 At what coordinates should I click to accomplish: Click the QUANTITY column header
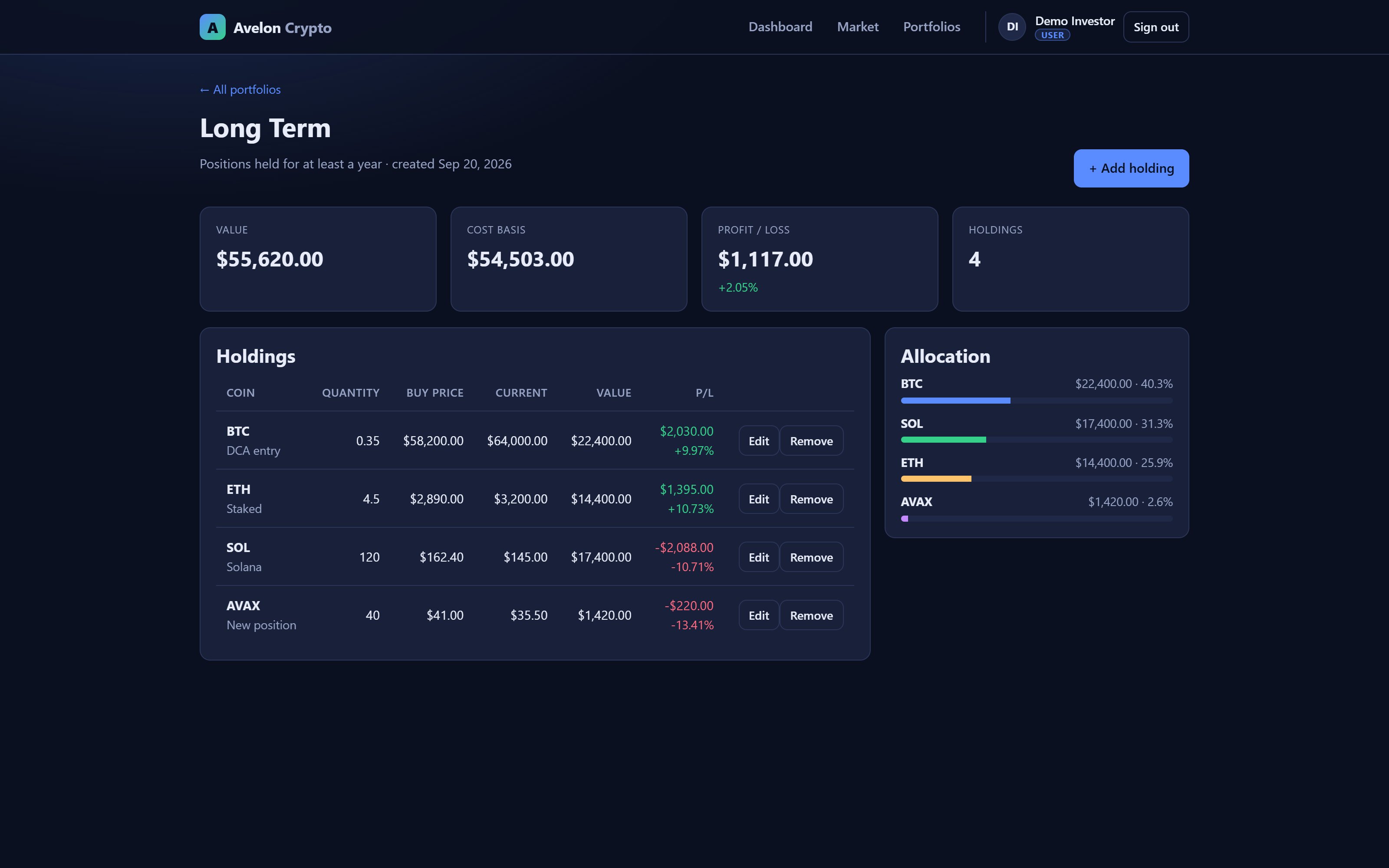[x=351, y=393]
